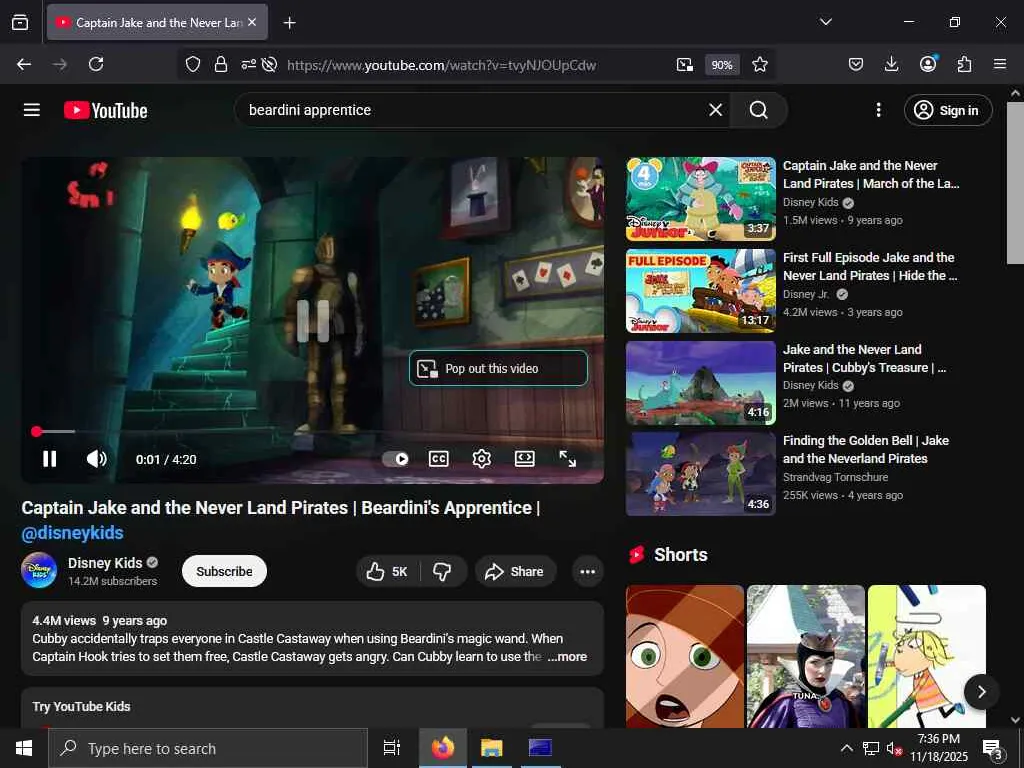The width and height of the screenshot is (1024, 768).
Task: Open Firefox downloads panel
Action: pyautogui.click(x=891, y=64)
